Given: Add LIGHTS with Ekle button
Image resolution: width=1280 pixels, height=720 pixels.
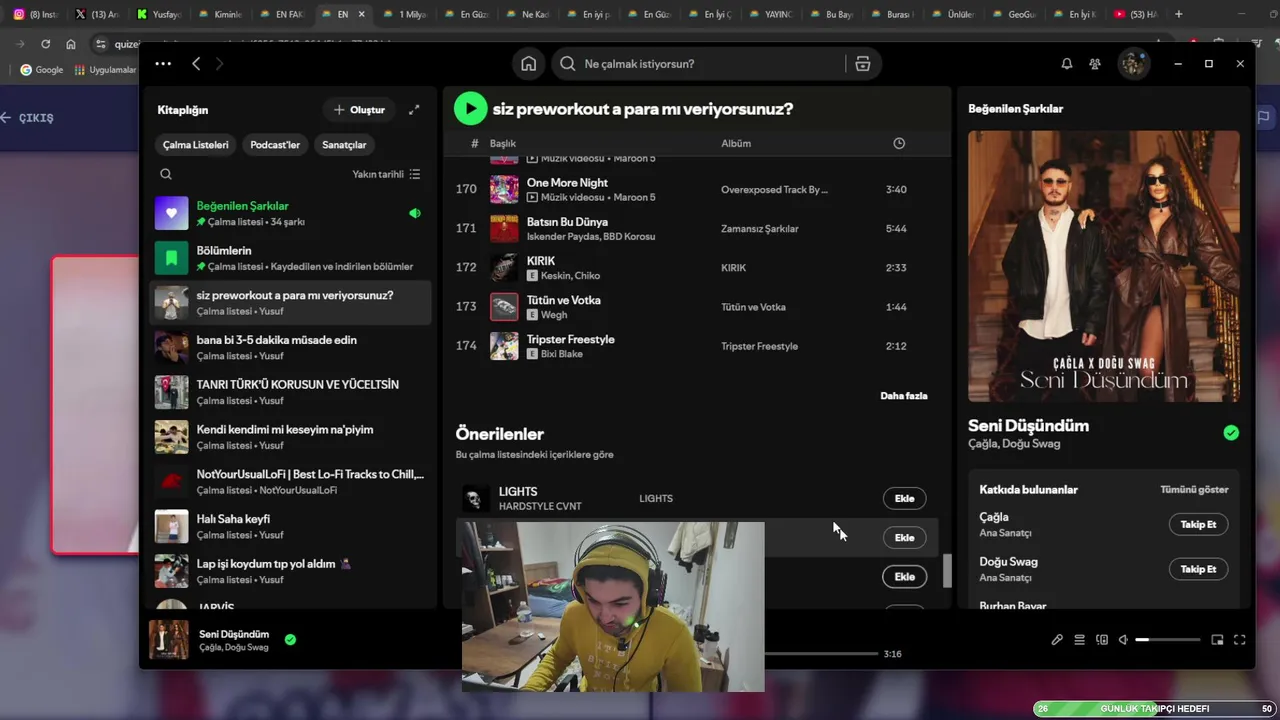Looking at the screenshot, I should pyautogui.click(x=904, y=498).
